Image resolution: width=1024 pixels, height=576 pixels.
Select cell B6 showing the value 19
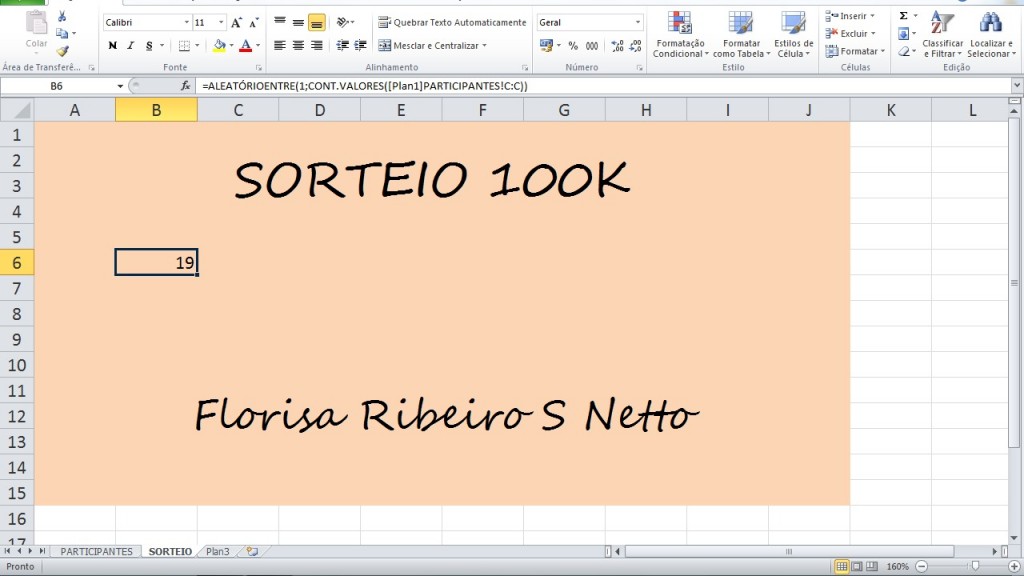pos(157,262)
